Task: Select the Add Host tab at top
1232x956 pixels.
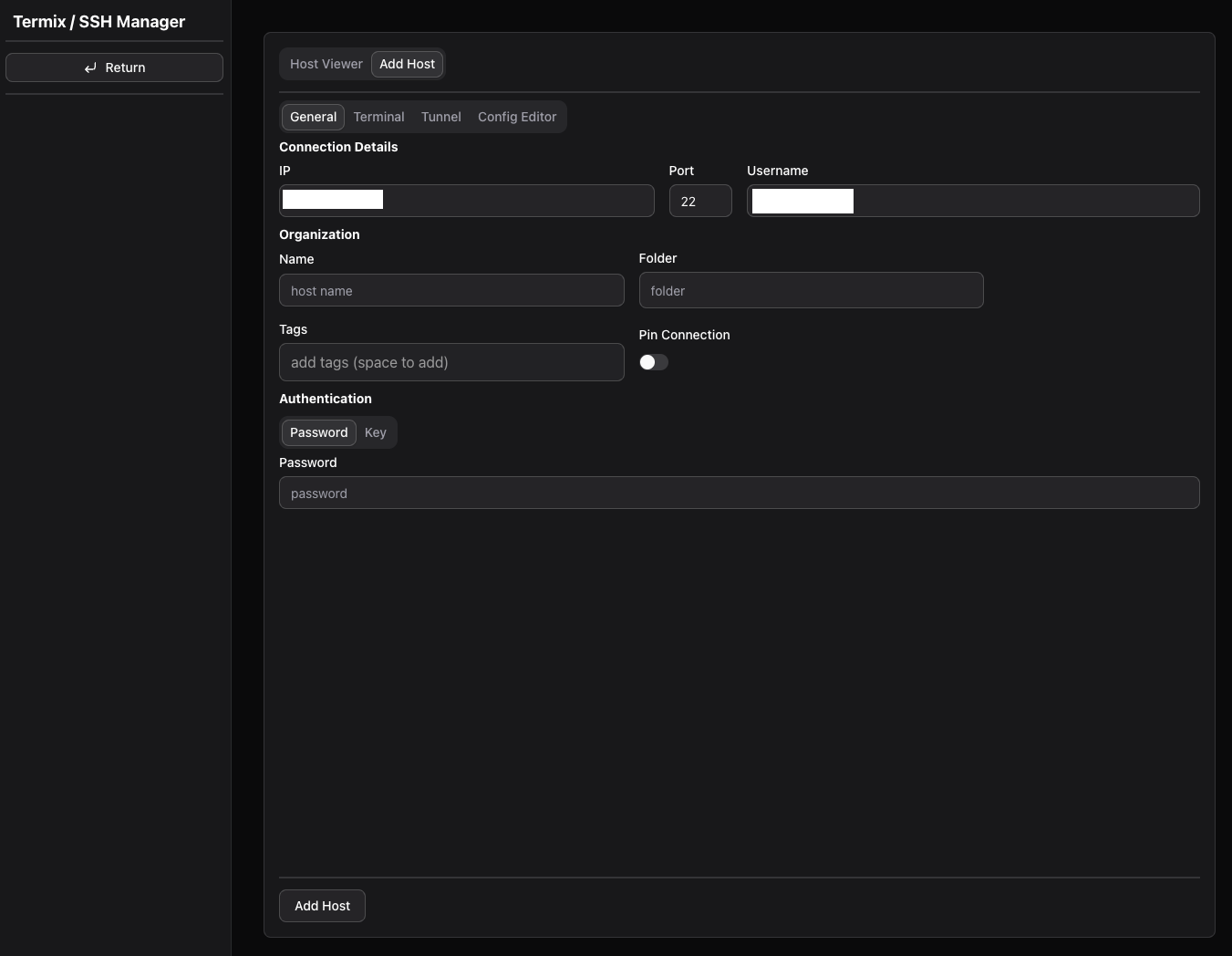Action: click(407, 64)
